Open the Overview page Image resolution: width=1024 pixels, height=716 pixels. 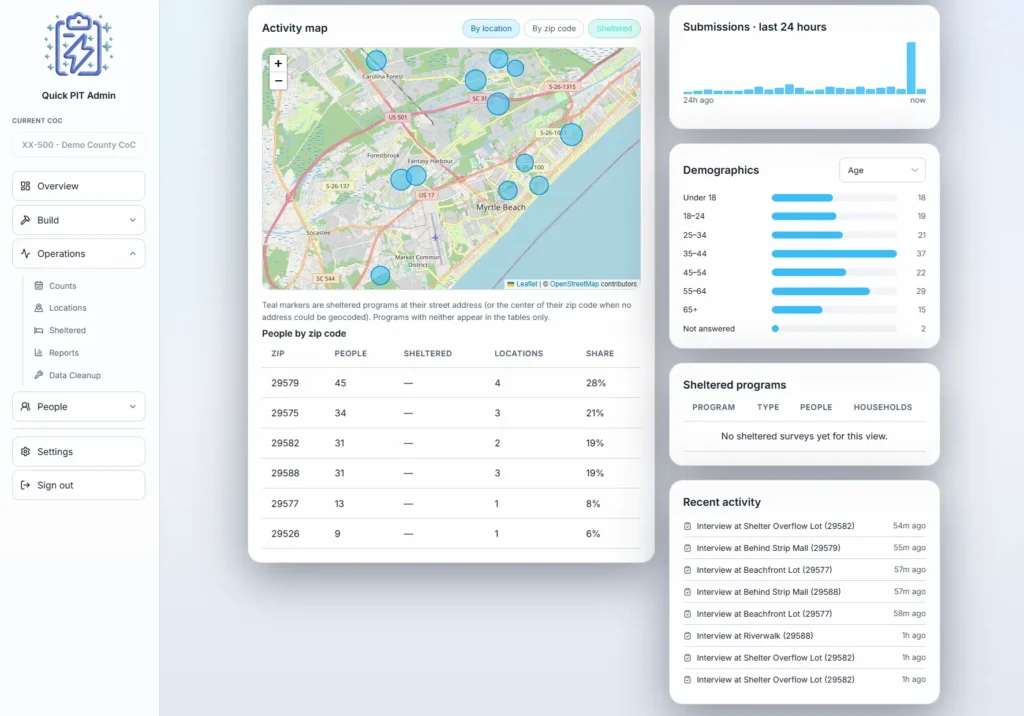pos(78,186)
